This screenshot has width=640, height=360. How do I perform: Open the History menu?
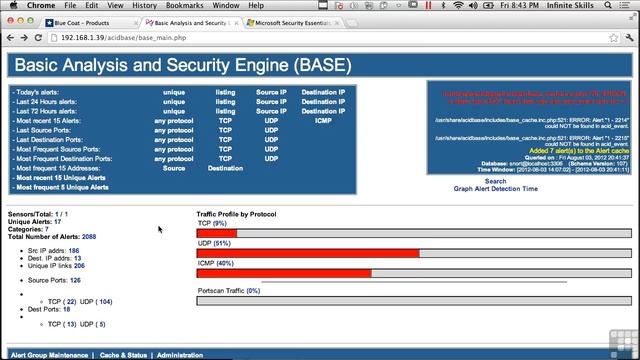144,5
